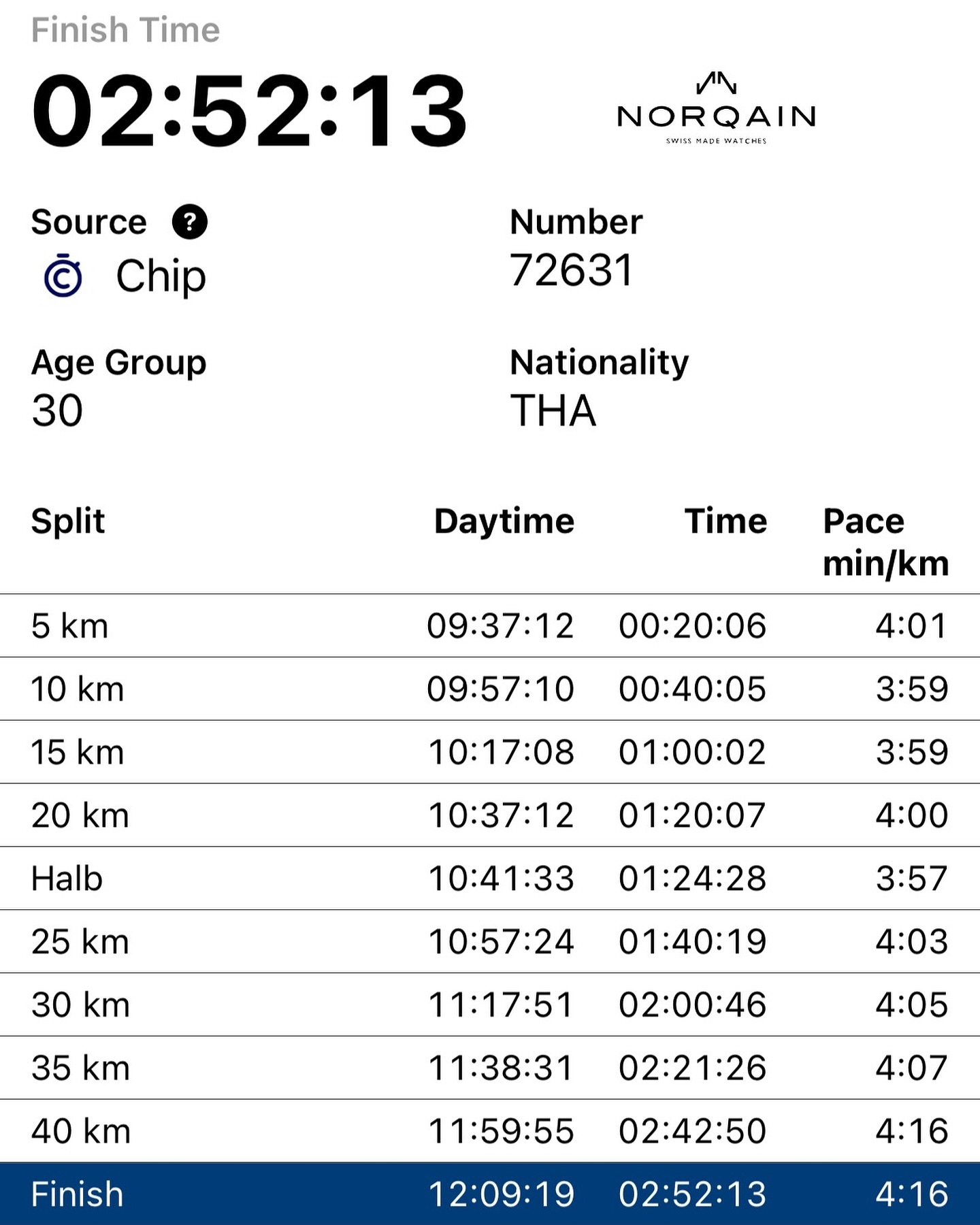Click the Time column header

tap(726, 521)
